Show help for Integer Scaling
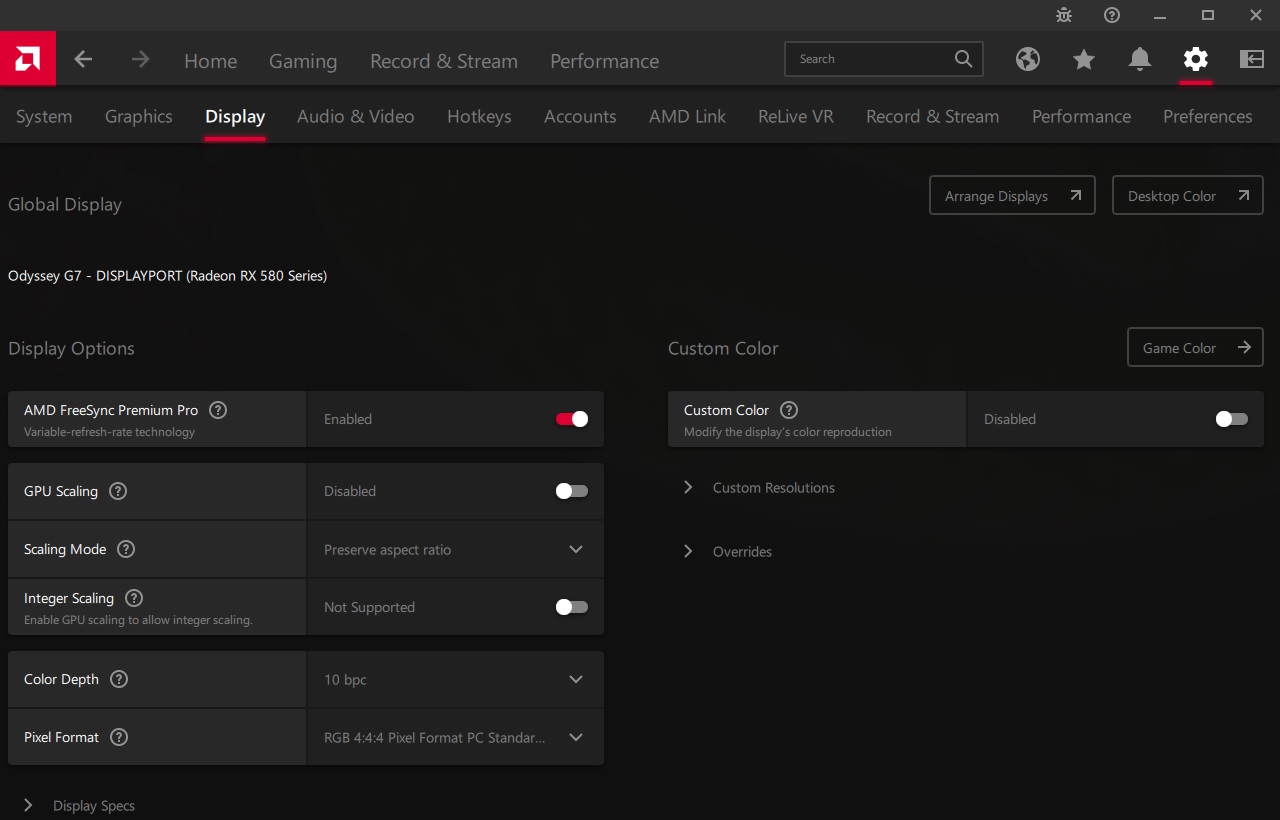The image size is (1280, 820). pyautogui.click(x=134, y=598)
